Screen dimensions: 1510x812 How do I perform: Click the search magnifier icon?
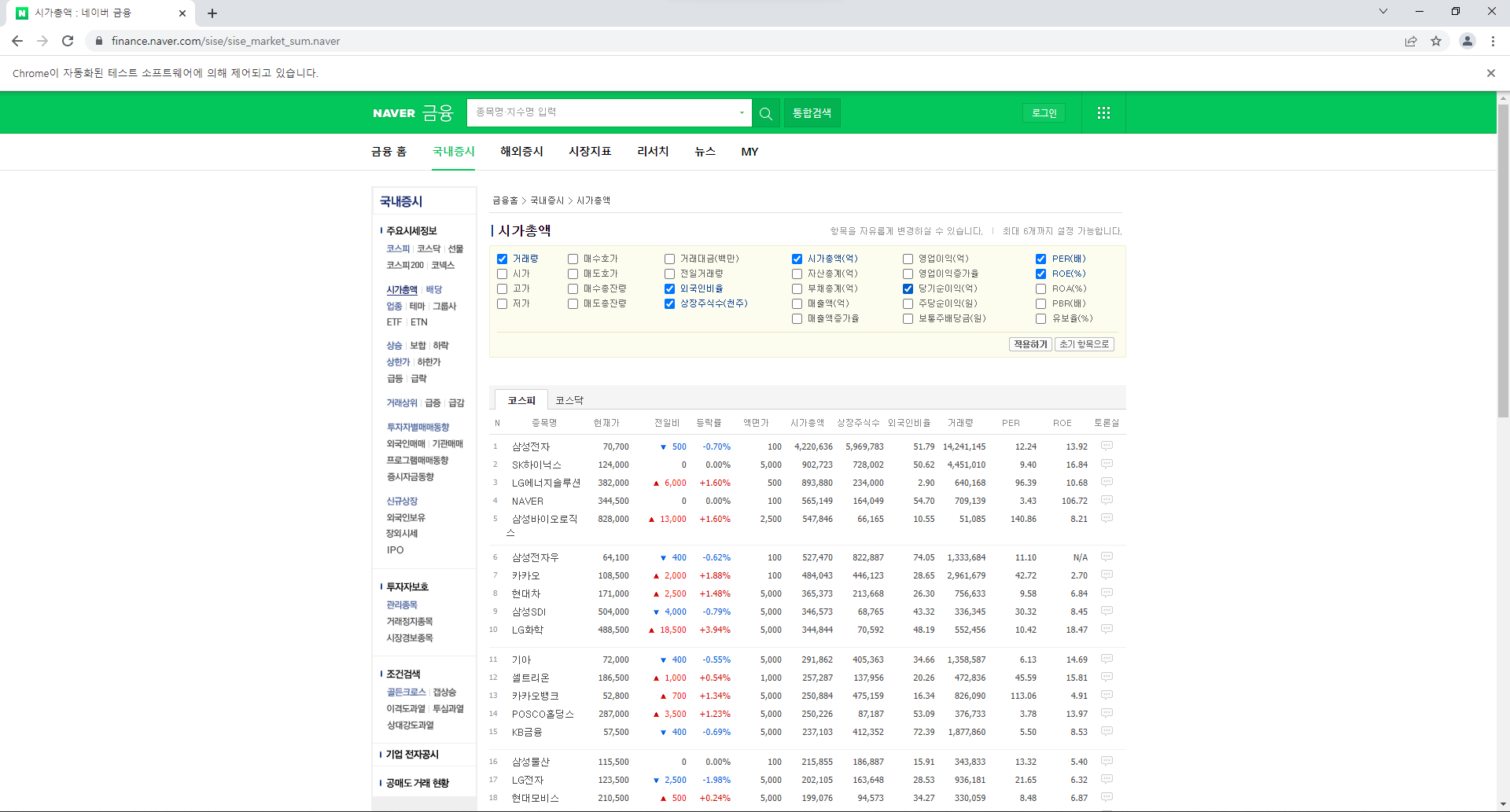[x=765, y=113]
